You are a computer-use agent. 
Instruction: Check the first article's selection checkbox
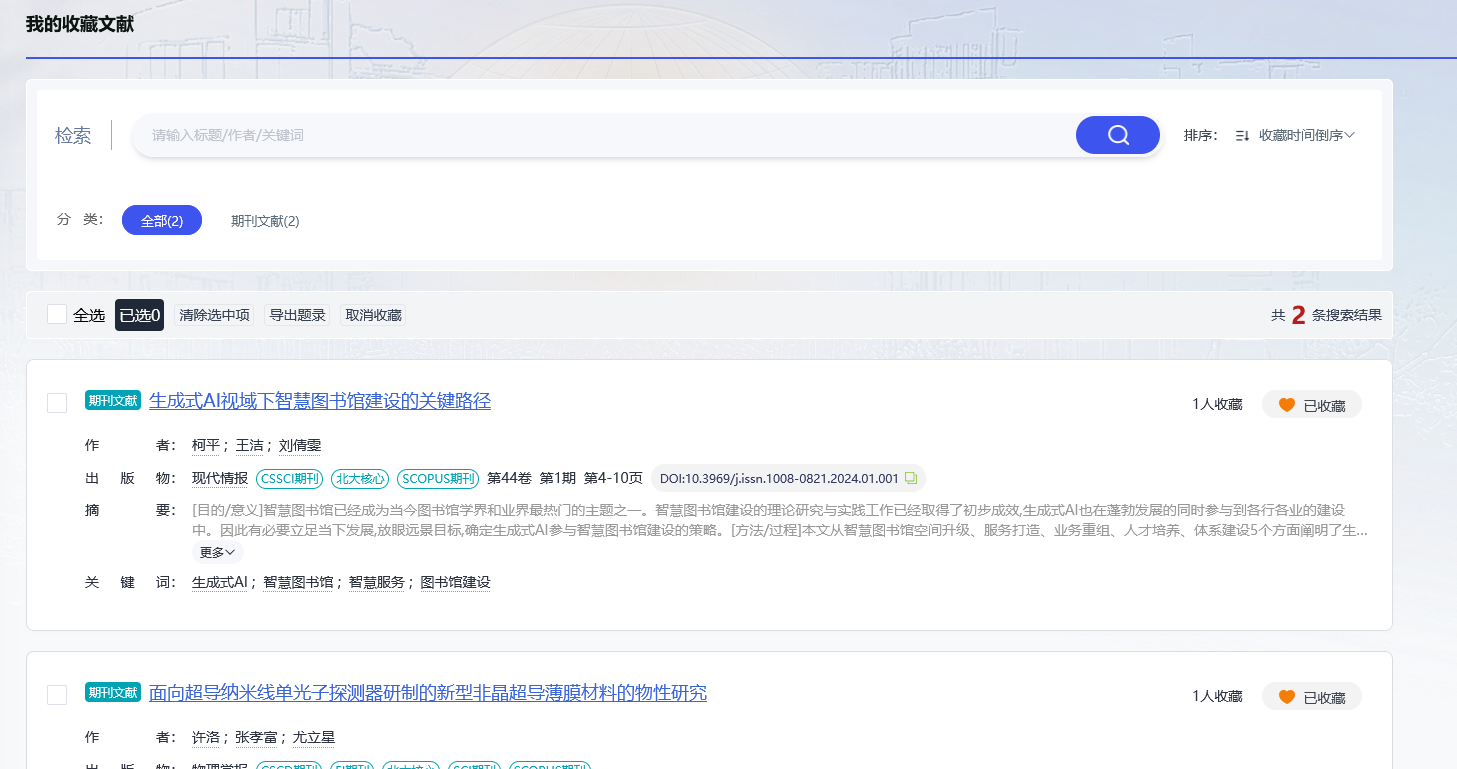tap(56, 402)
